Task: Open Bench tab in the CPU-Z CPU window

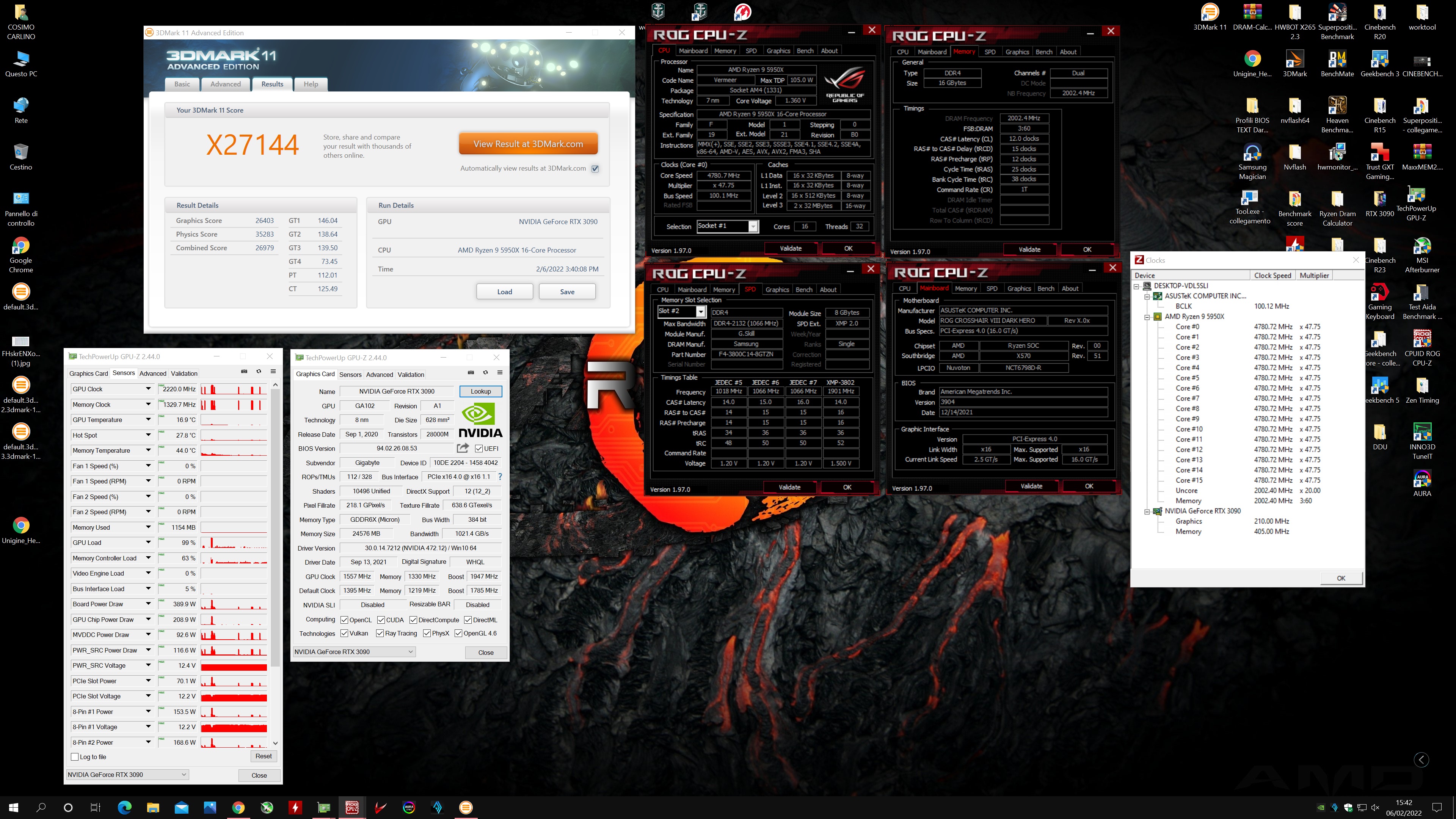Action: pyautogui.click(x=805, y=51)
